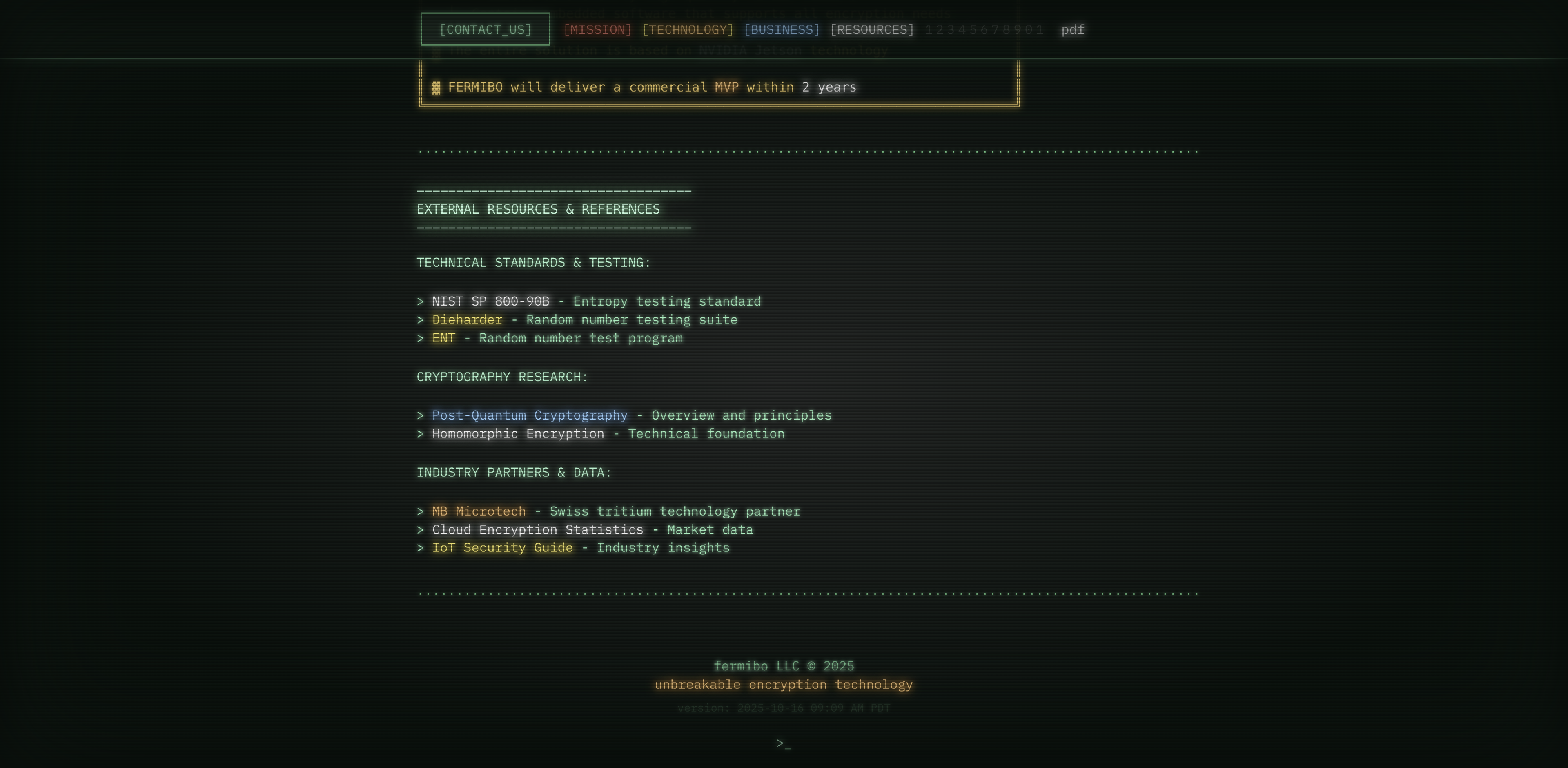This screenshot has width=1568, height=768.
Task: Open the ENT test program link
Action: tap(444, 338)
